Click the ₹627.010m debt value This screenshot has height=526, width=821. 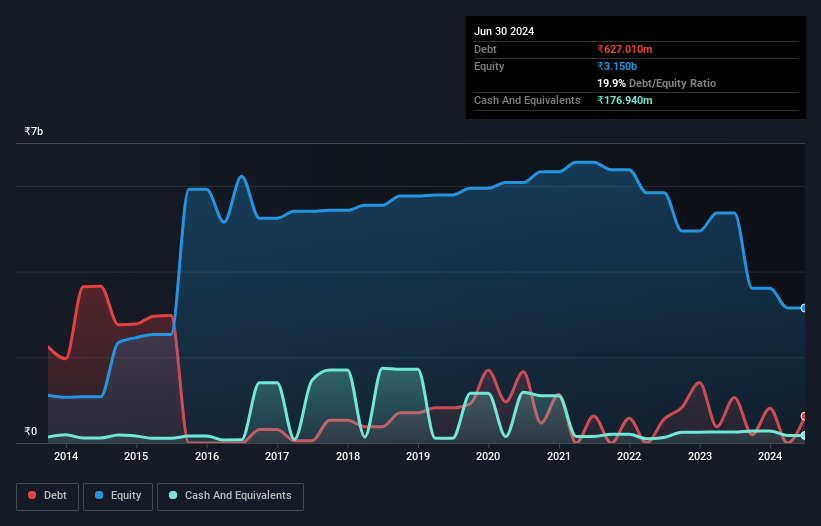625,49
